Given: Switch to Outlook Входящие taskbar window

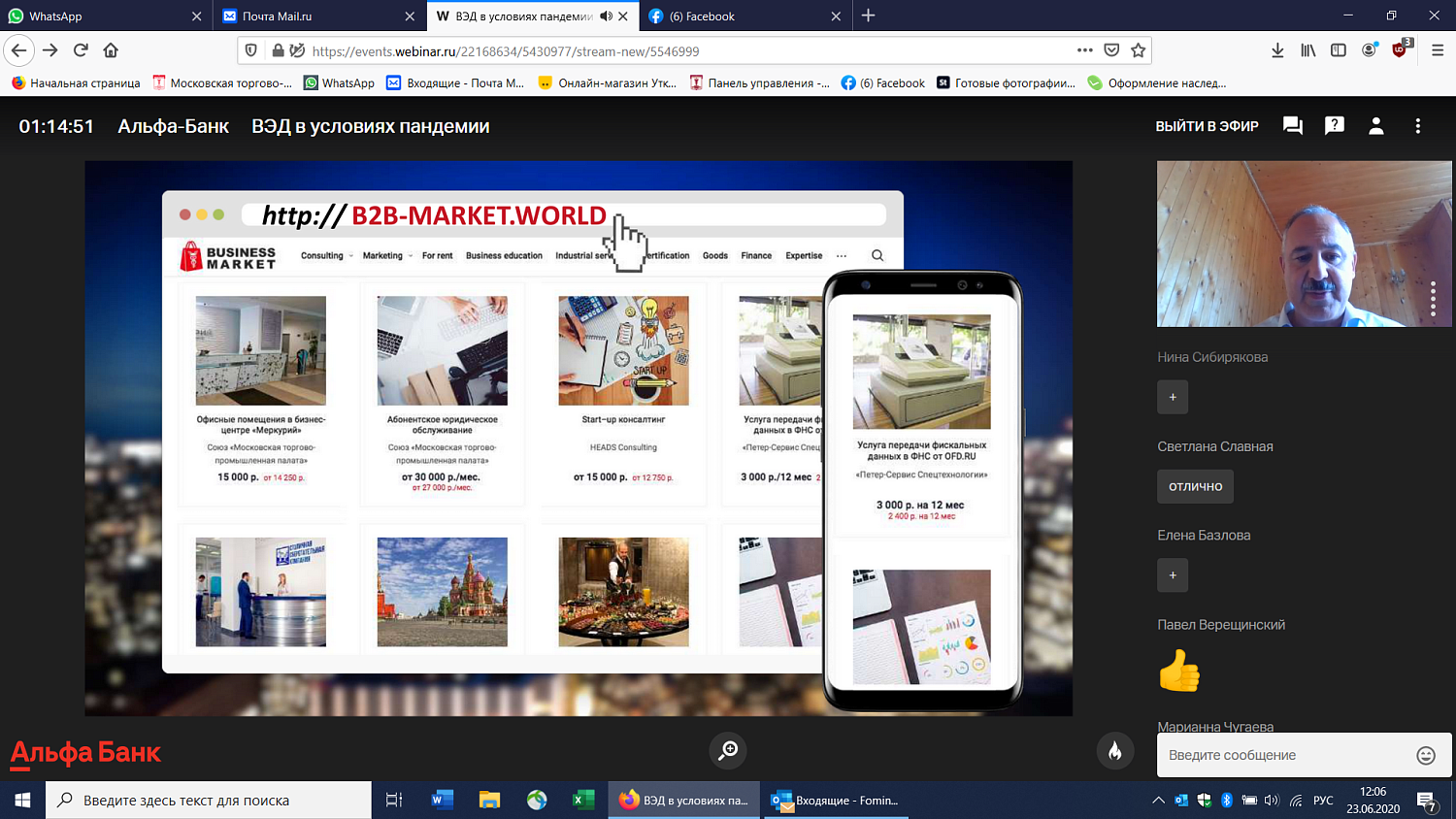Looking at the screenshot, I should tap(836, 801).
